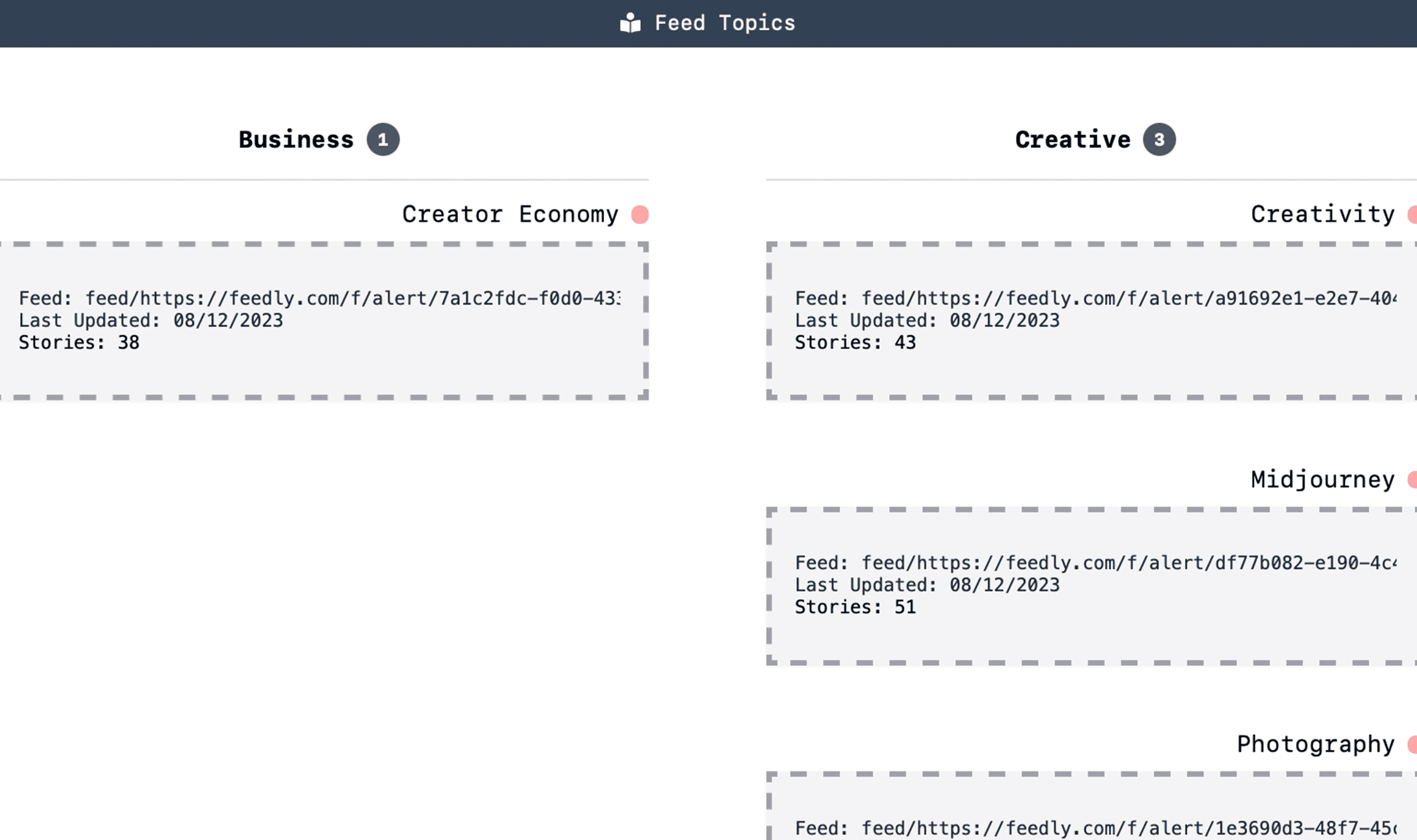Image resolution: width=1417 pixels, height=840 pixels.
Task: Click the Feed Topics header icon
Action: [x=630, y=22]
